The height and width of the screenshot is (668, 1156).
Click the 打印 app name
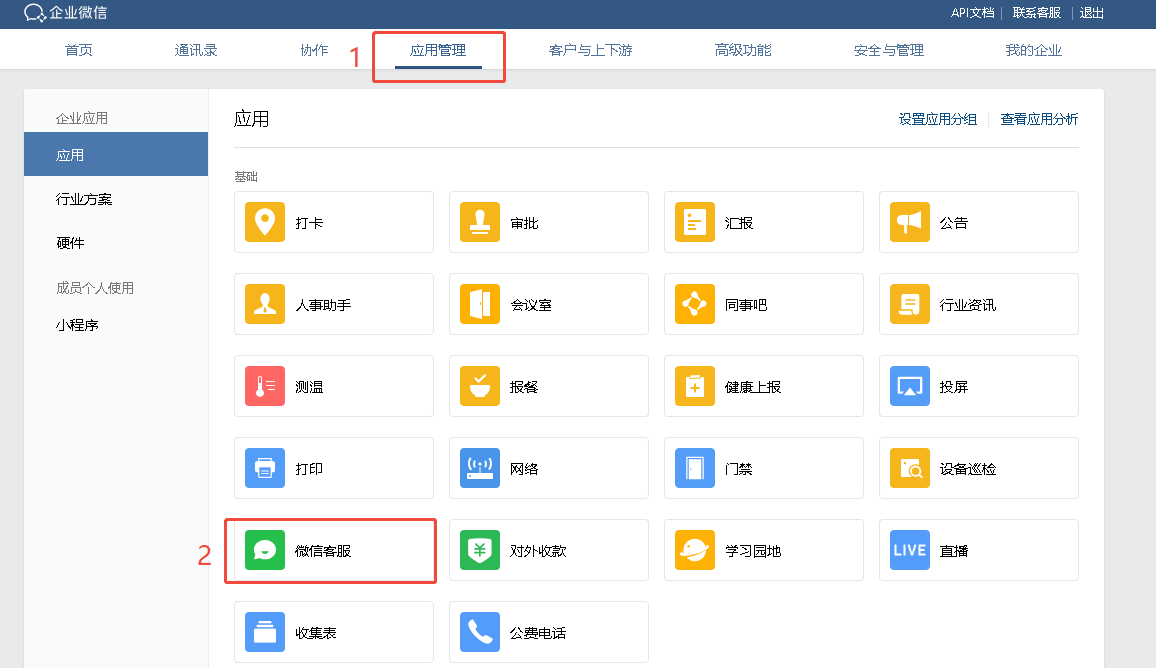(x=309, y=468)
